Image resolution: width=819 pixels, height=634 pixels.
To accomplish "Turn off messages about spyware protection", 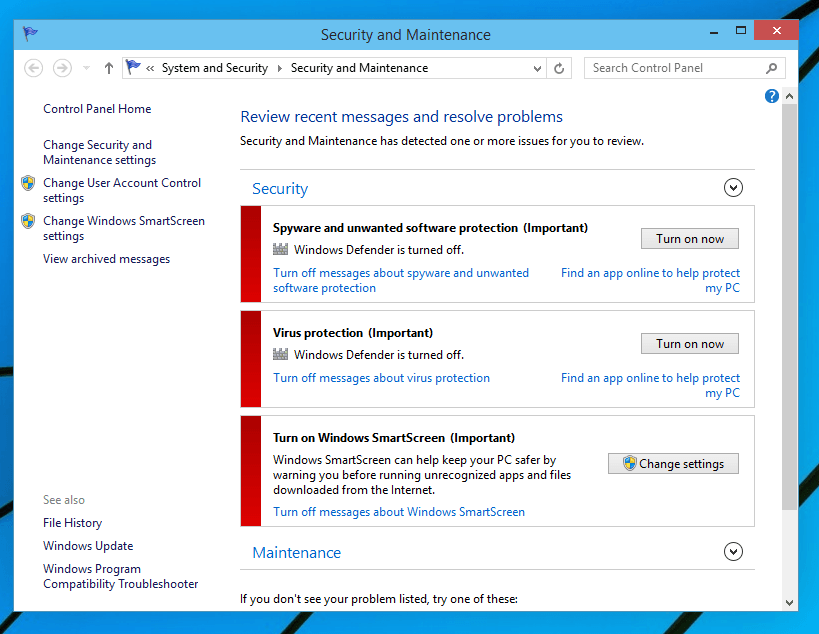I will click(401, 280).
